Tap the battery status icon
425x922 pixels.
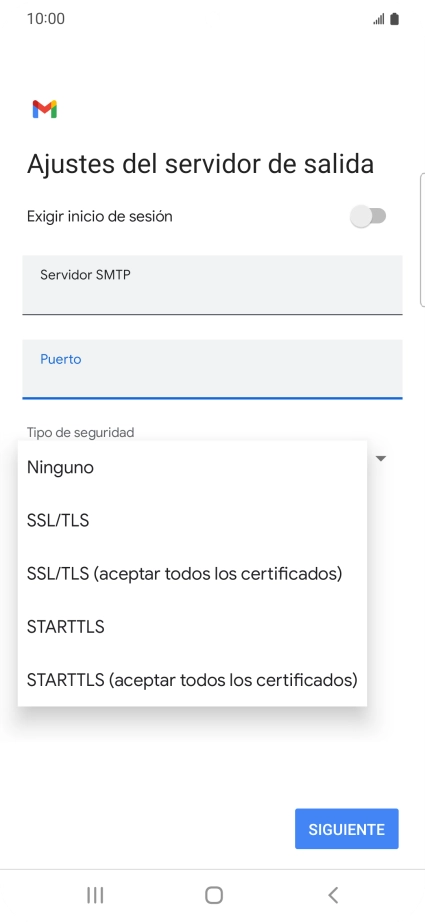point(394,19)
